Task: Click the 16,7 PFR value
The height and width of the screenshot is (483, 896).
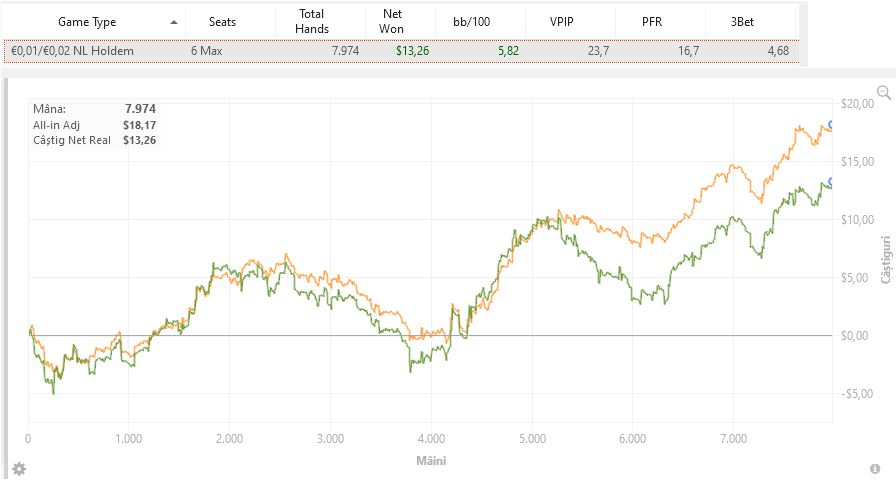Action: 689,51
